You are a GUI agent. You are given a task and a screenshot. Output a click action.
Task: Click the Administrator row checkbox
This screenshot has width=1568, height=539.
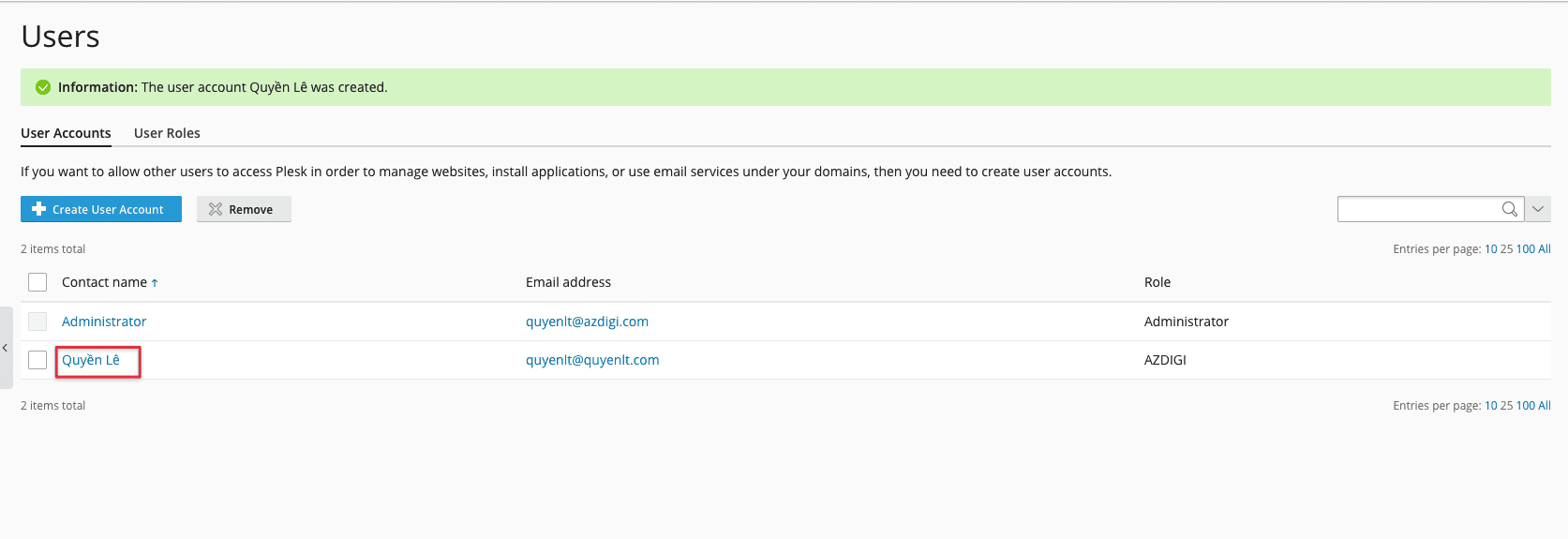pyautogui.click(x=37, y=322)
